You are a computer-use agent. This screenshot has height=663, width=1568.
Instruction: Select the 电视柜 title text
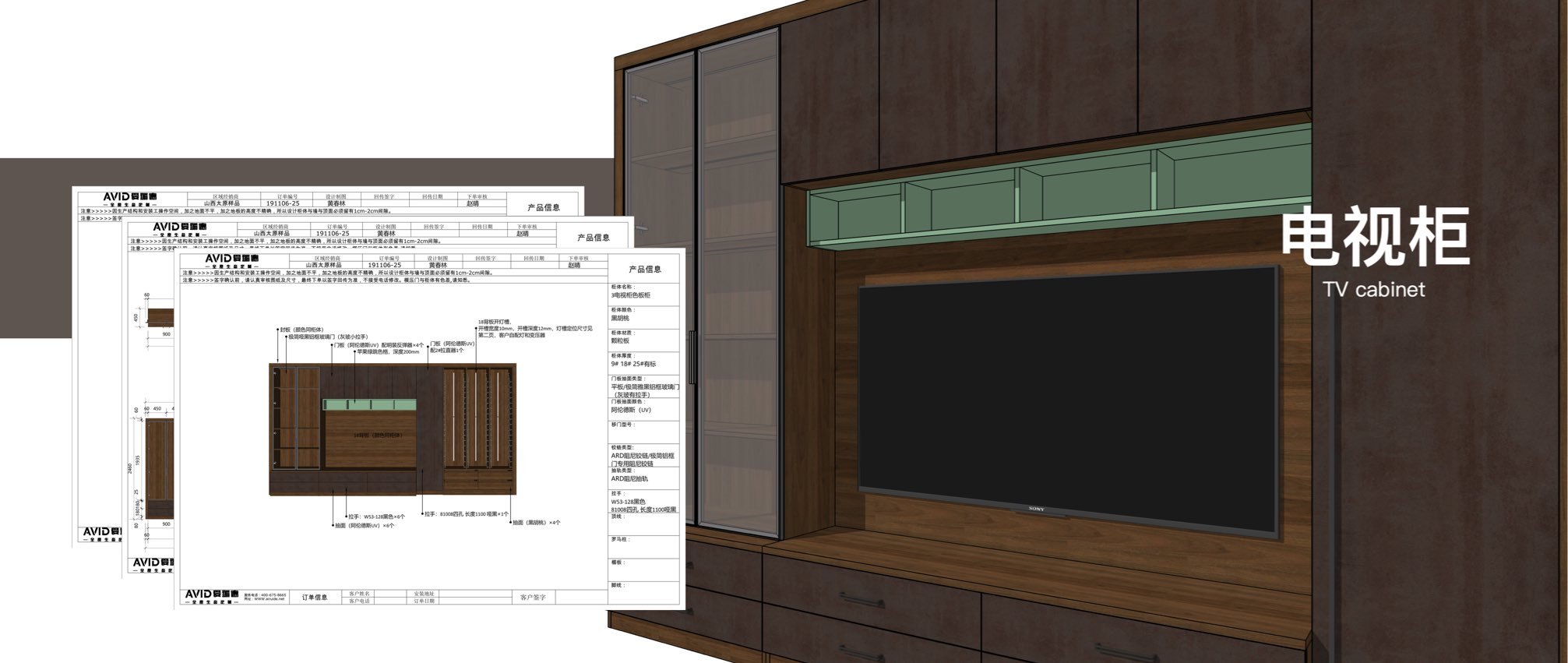(1375, 237)
